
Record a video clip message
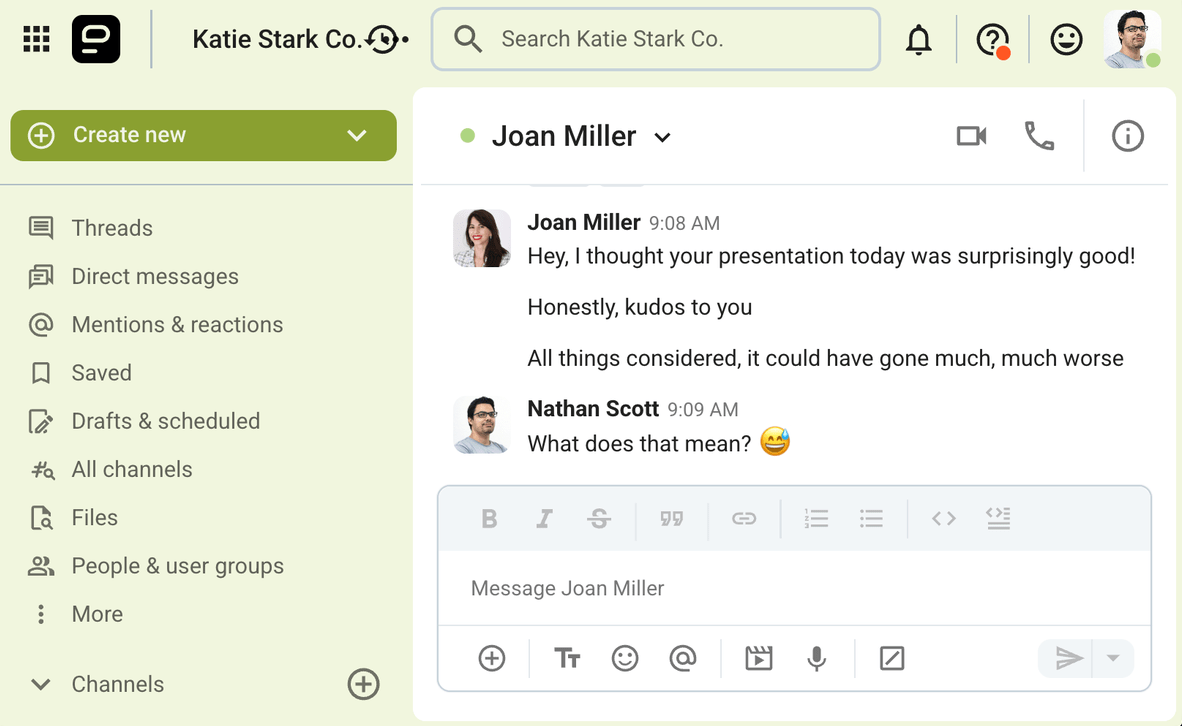point(758,658)
